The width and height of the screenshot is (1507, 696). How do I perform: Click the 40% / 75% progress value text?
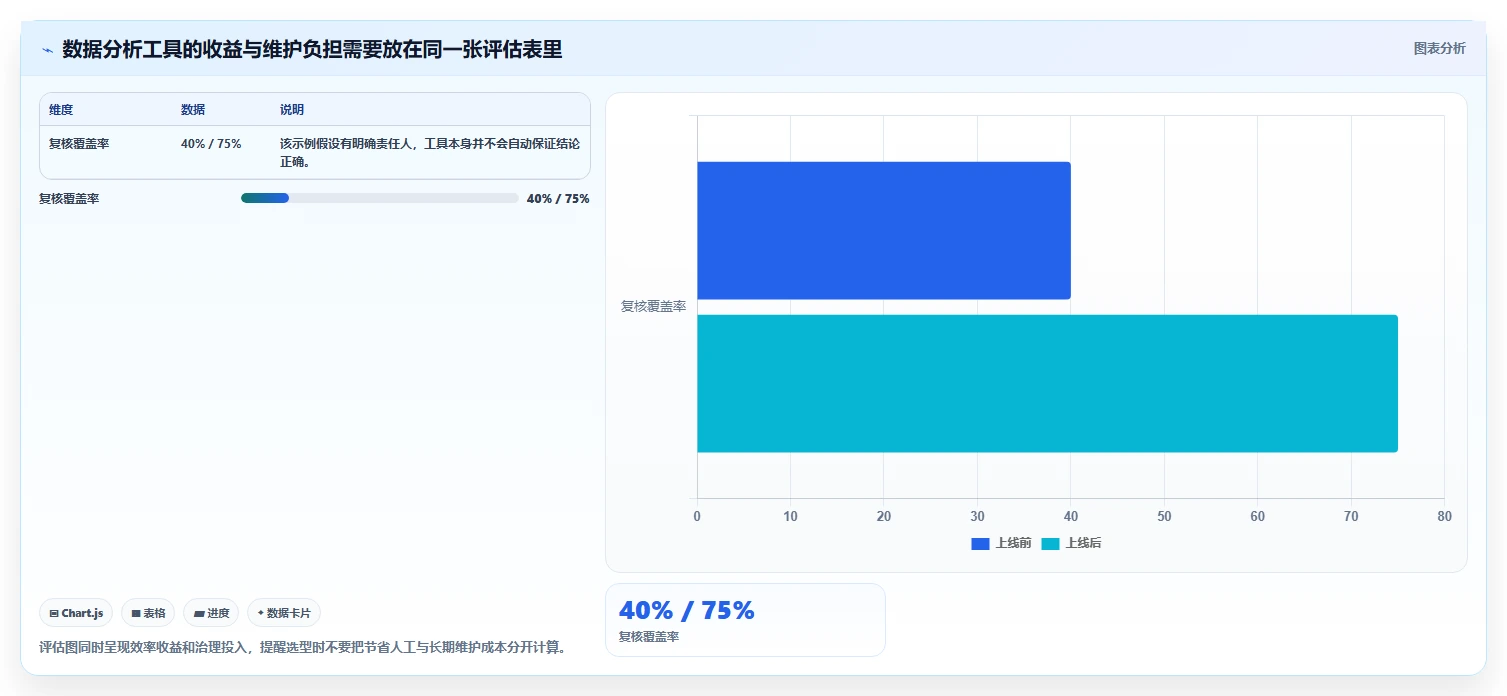(558, 199)
